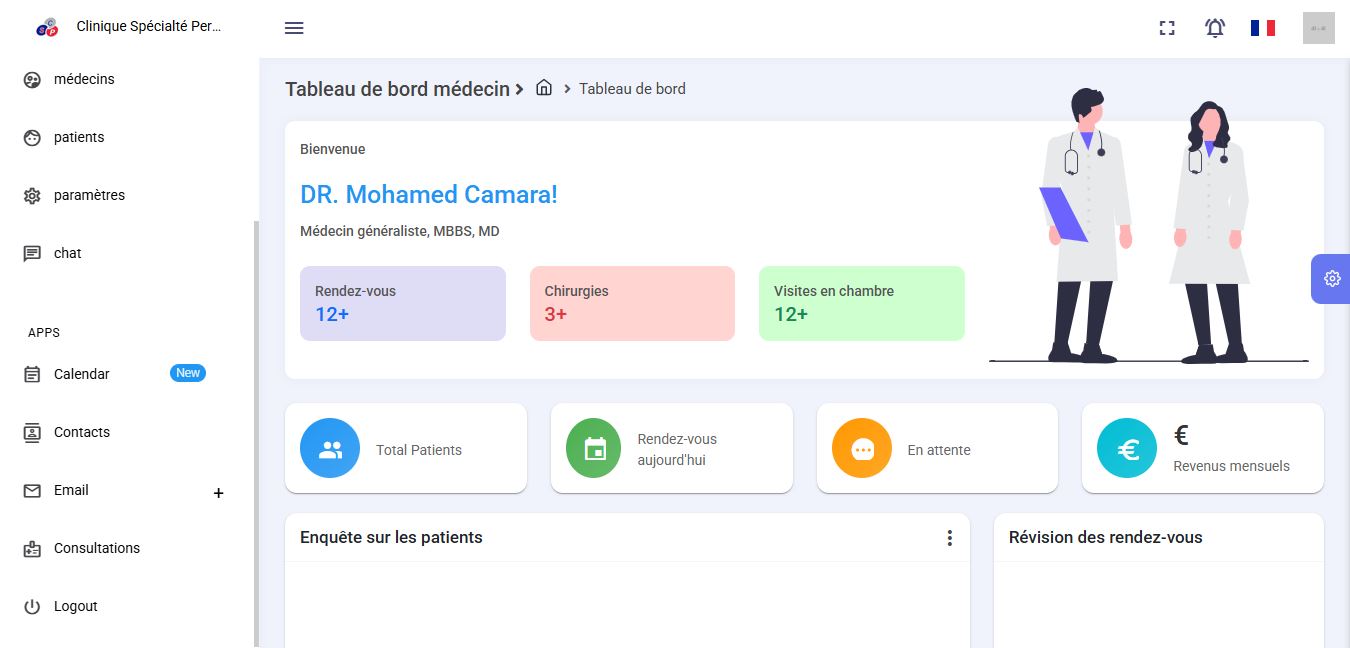Expand the Email submenu plus
This screenshot has width=1350, height=648.
[219, 492]
